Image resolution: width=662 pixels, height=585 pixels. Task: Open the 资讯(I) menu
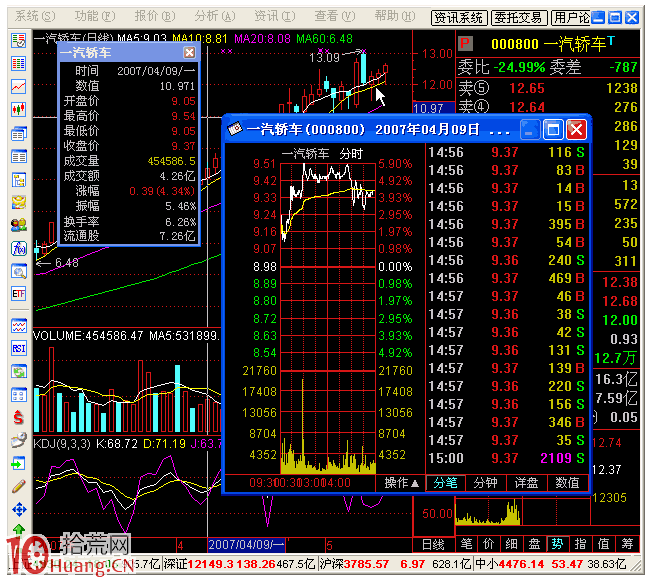(274, 16)
